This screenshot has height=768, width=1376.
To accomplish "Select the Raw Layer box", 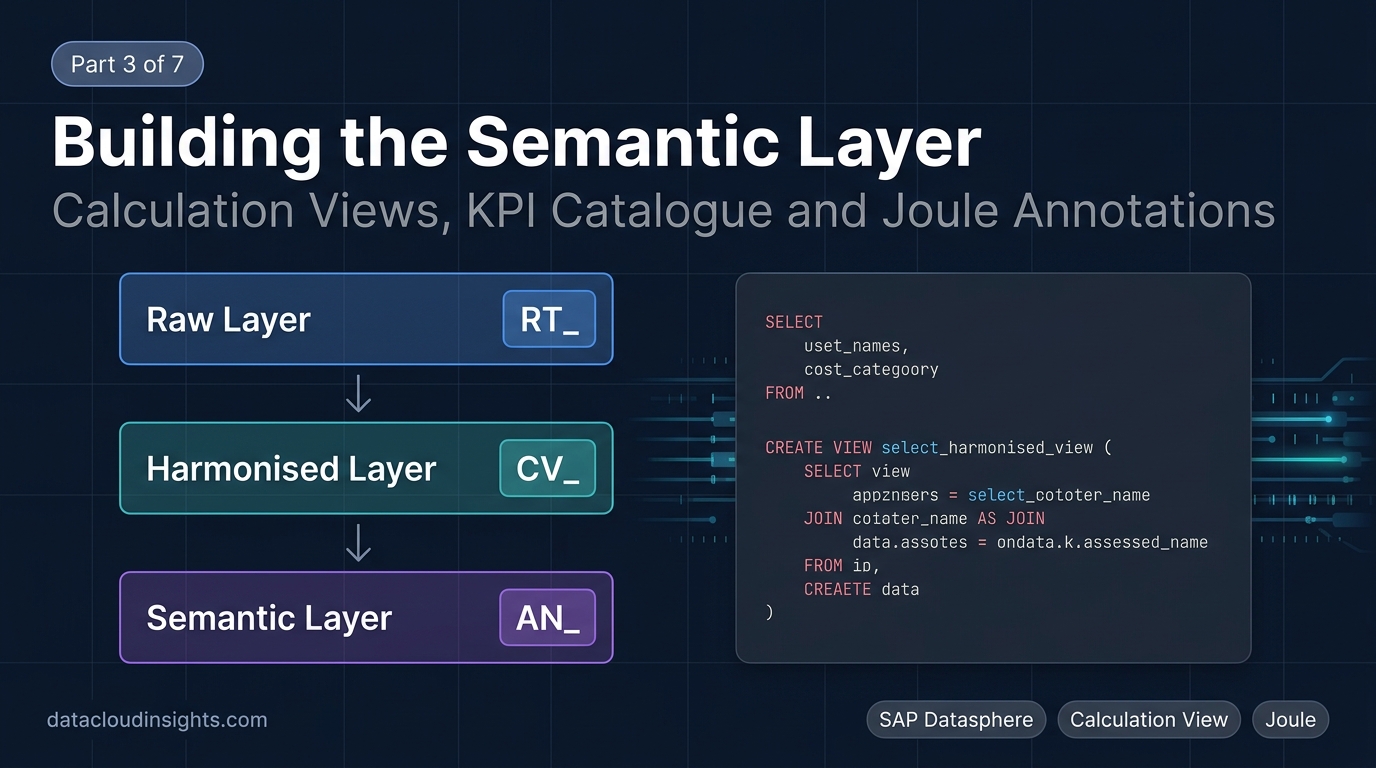I will point(366,319).
